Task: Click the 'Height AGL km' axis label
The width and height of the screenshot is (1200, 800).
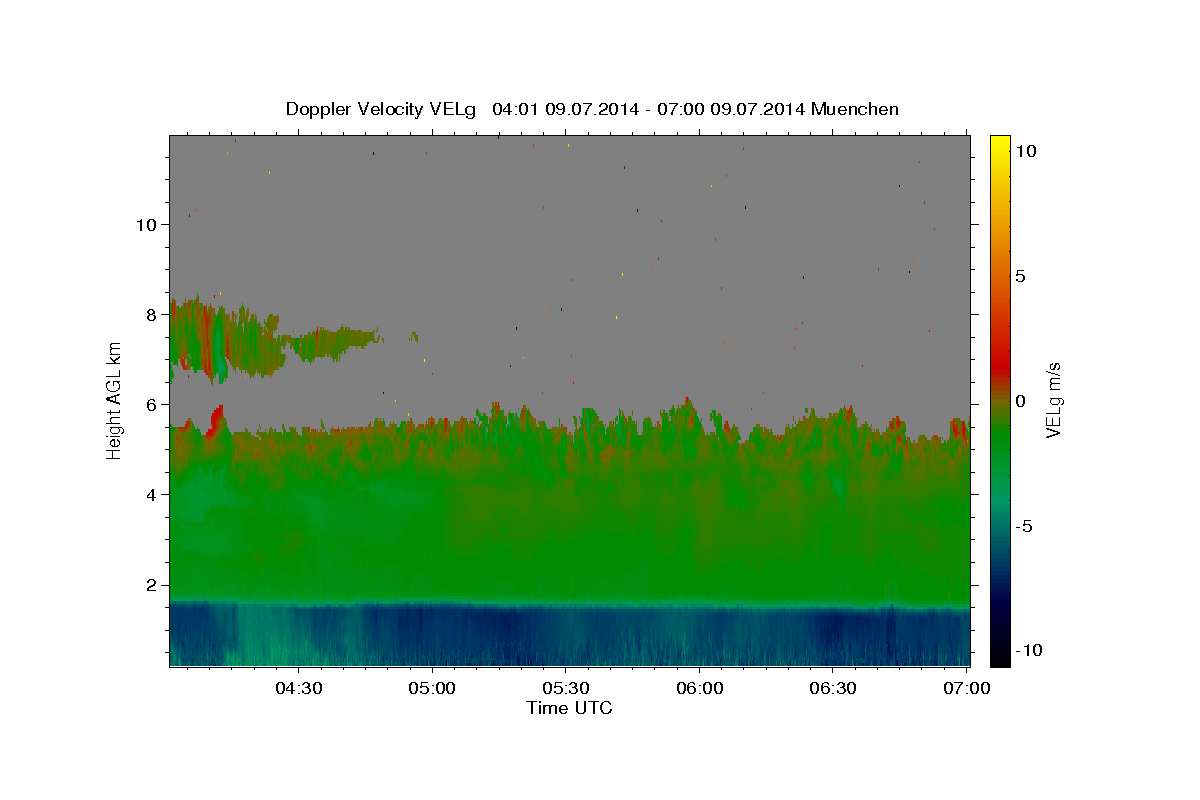Action: (115, 400)
